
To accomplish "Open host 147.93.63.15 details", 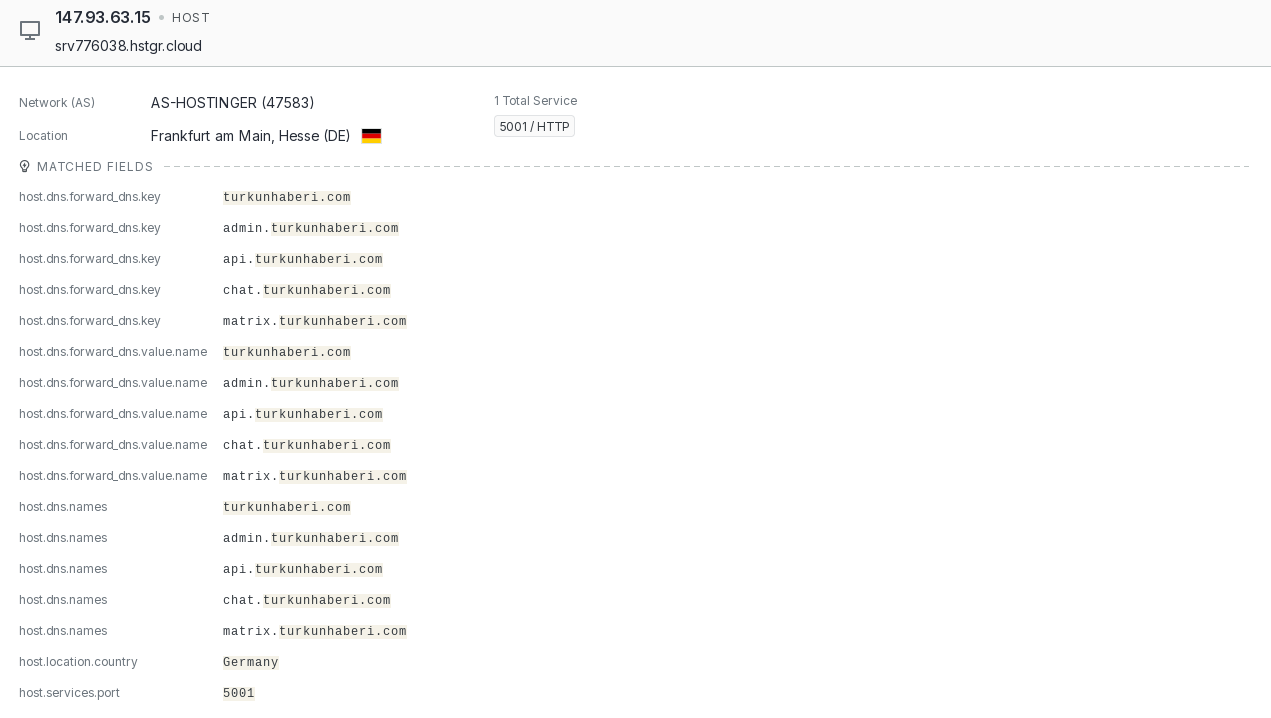I will 103,18.
